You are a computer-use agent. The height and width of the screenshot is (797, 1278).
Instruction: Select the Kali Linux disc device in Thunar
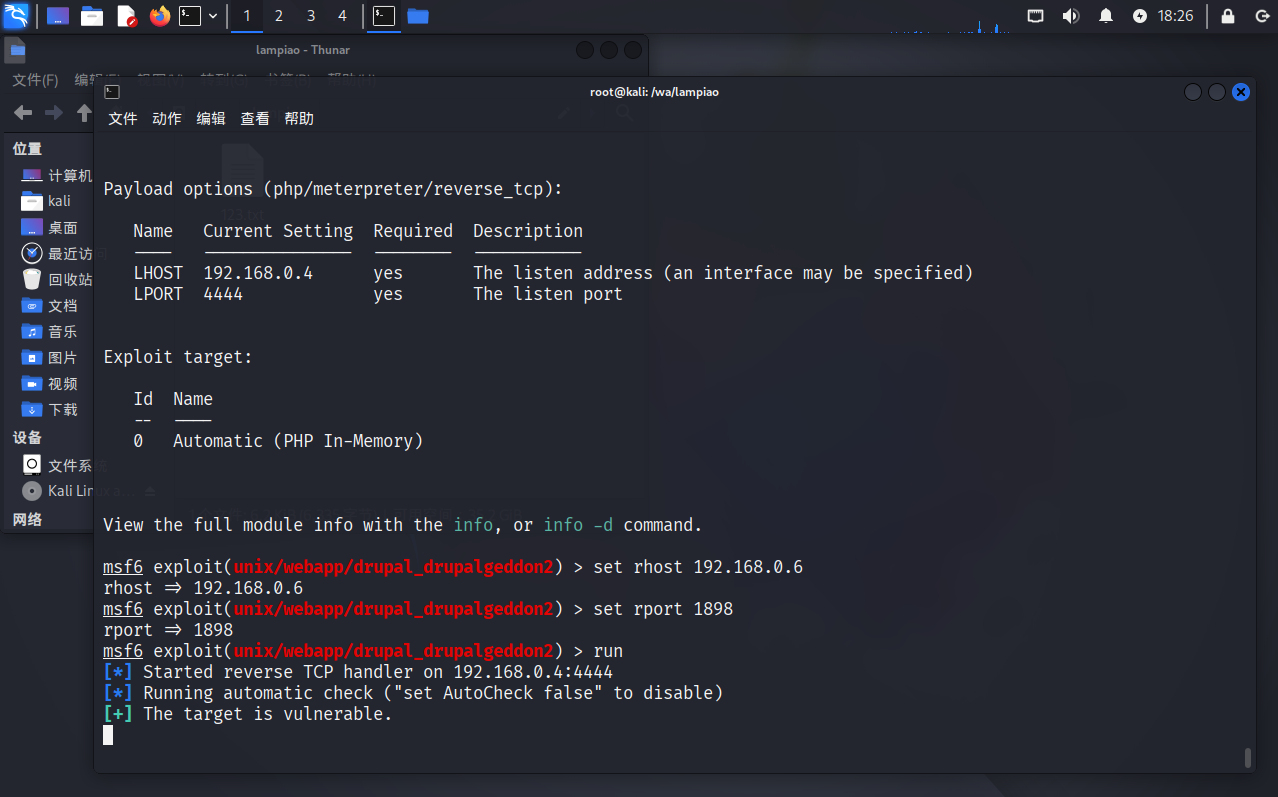pyautogui.click(x=56, y=491)
